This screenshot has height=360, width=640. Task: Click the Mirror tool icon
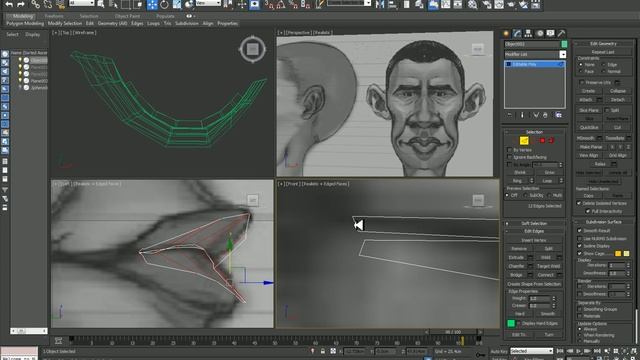380,4
